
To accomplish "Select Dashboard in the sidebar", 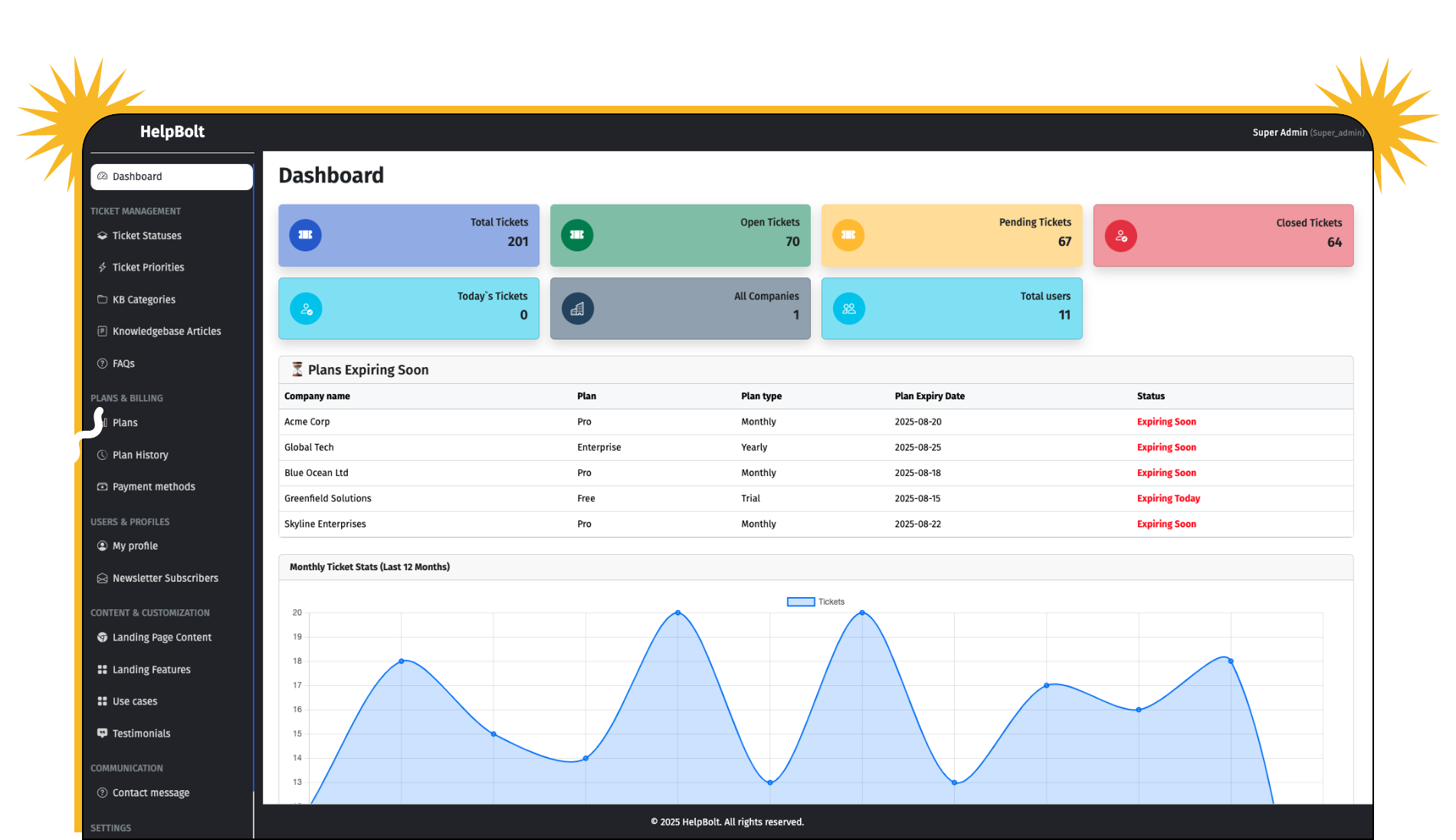I will (x=172, y=176).
